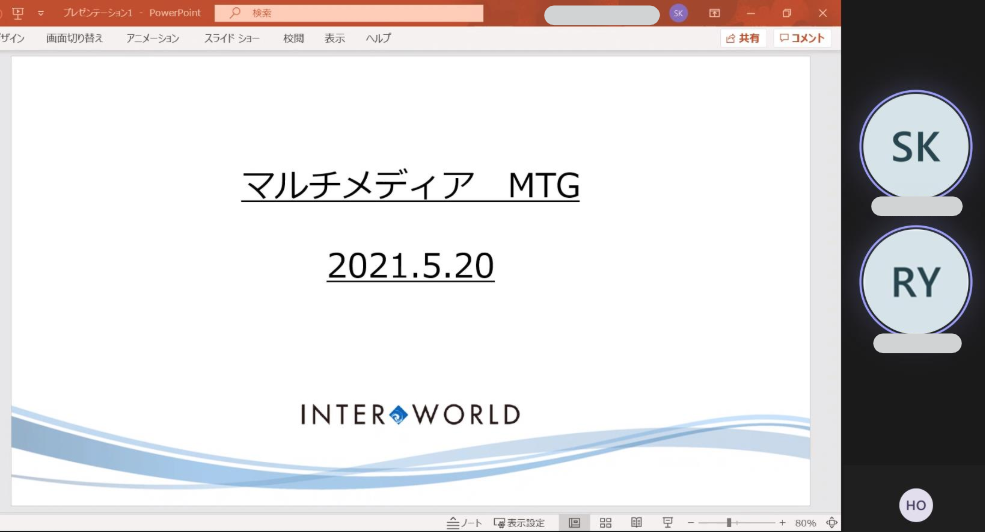Open the quick access toolbar customize arrow

point(41,13)
